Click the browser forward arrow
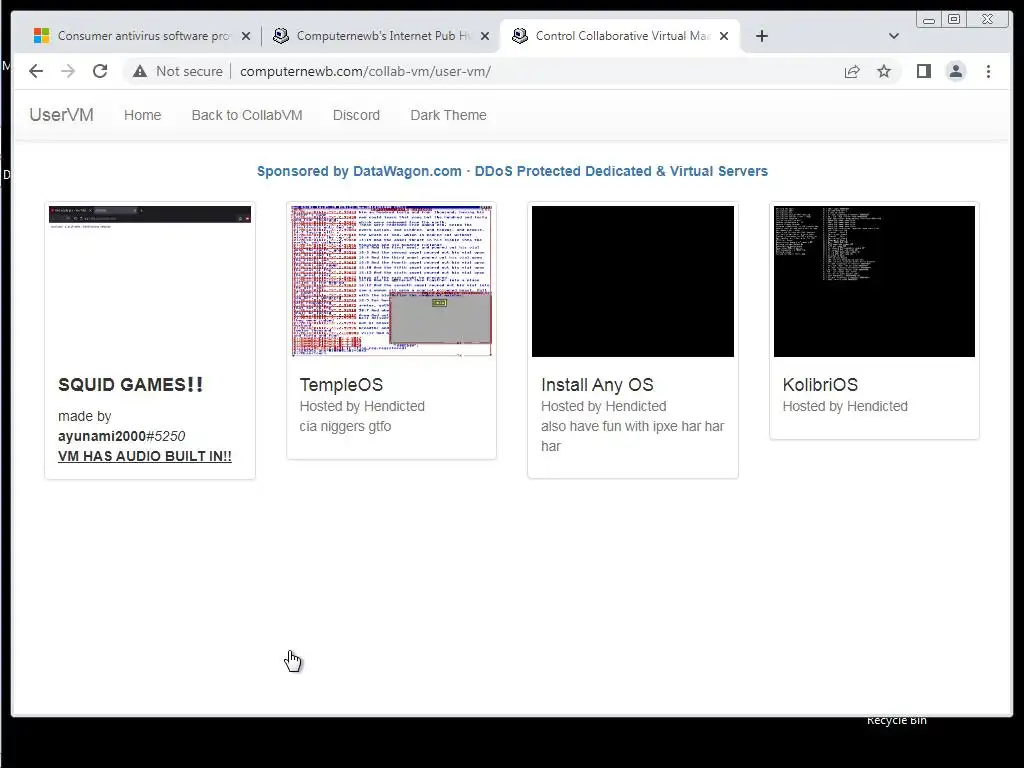 68,71
